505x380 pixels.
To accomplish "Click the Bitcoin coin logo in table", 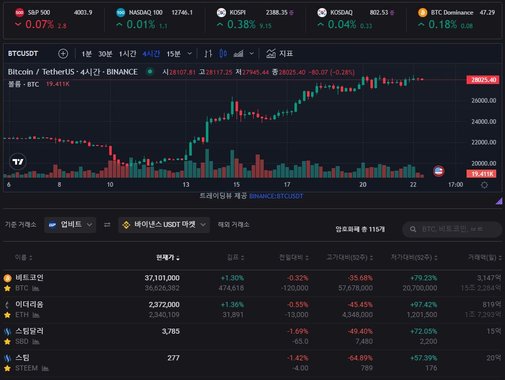I will coord(7,278).
